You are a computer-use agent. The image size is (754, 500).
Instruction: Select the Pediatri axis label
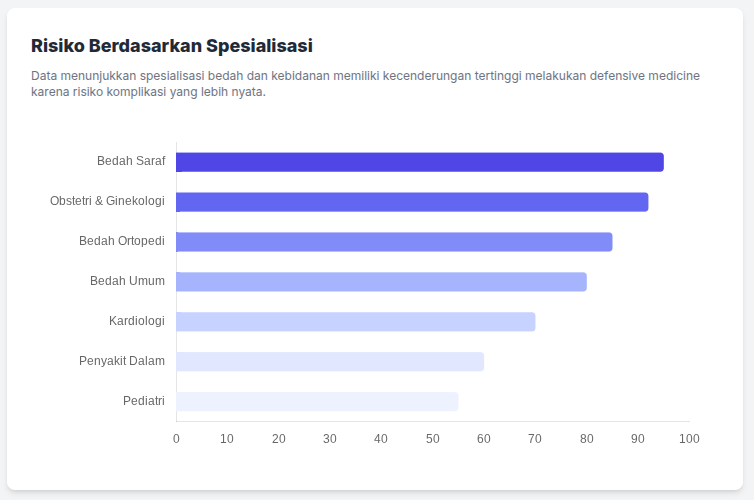coord(144,401)
